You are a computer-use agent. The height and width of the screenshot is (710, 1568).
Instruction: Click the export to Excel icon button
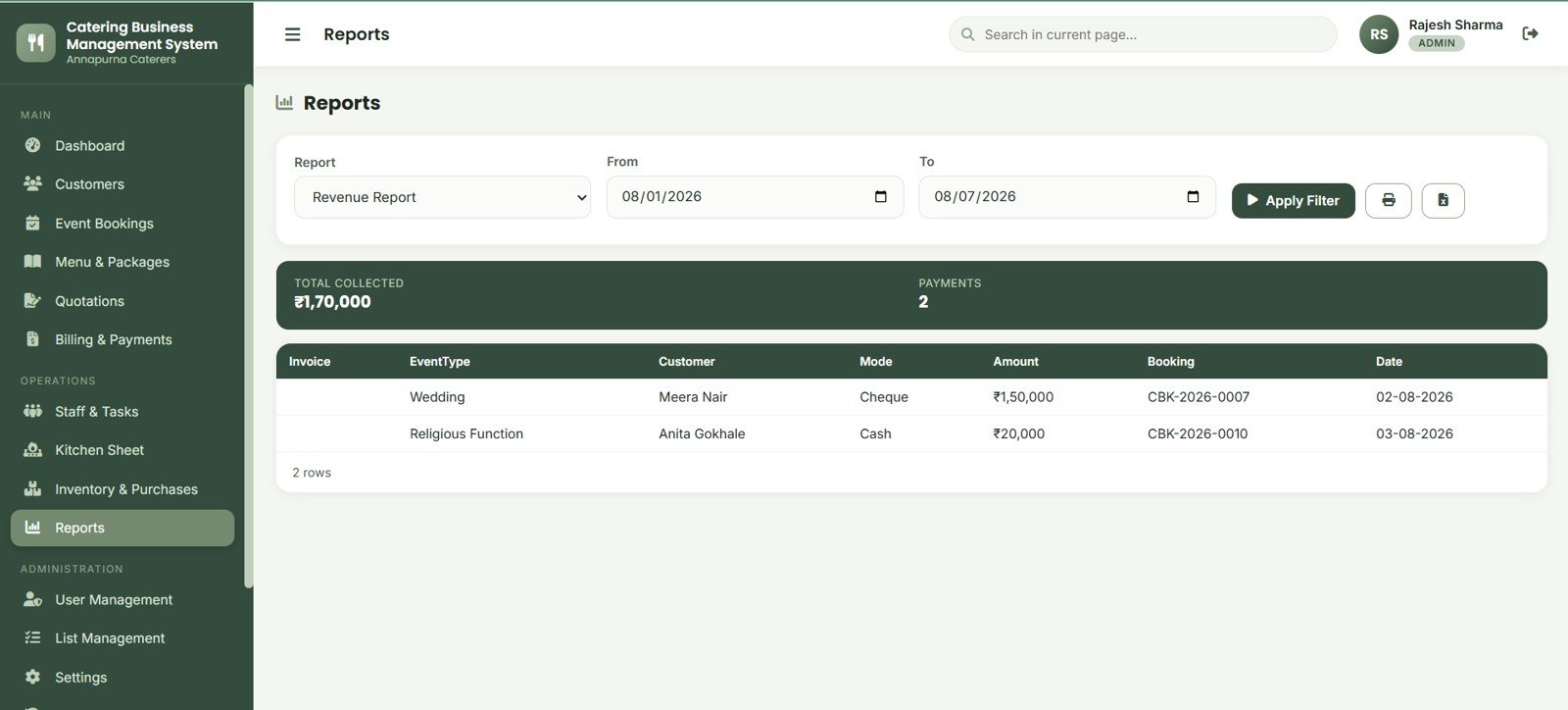[1443, 200]
